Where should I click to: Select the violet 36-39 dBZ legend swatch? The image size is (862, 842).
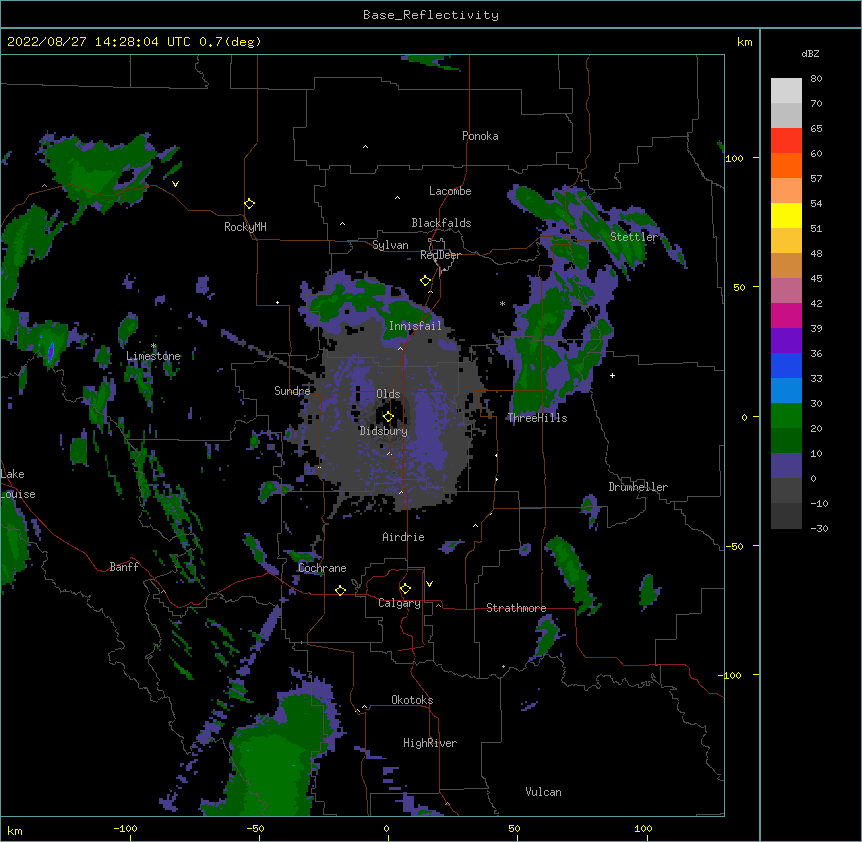tap(786, 341)
